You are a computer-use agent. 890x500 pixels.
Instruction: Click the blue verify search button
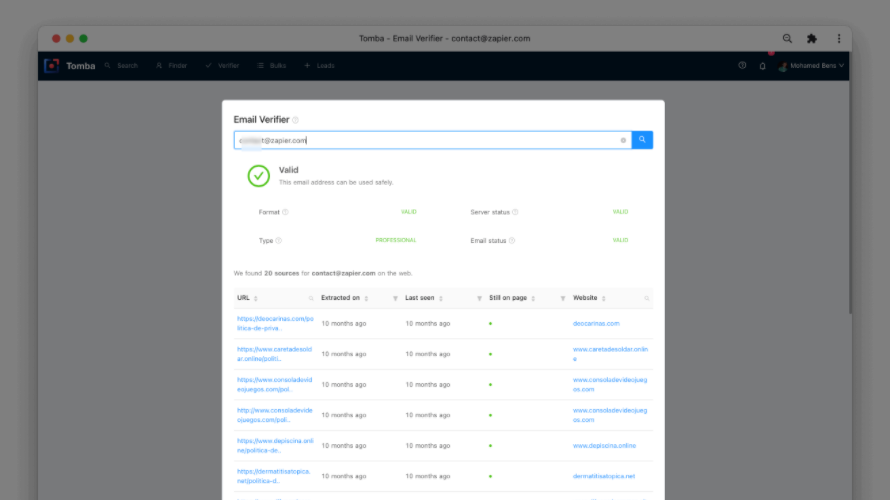[642, 140]
